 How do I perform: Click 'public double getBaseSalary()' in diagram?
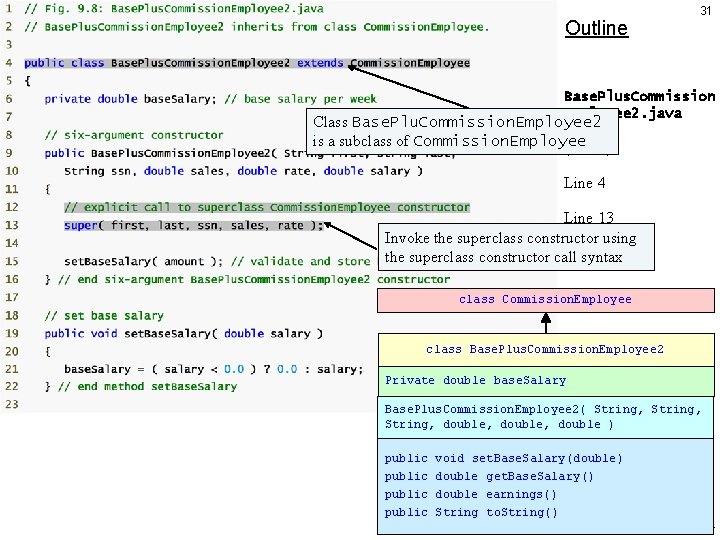pos(489,476)
